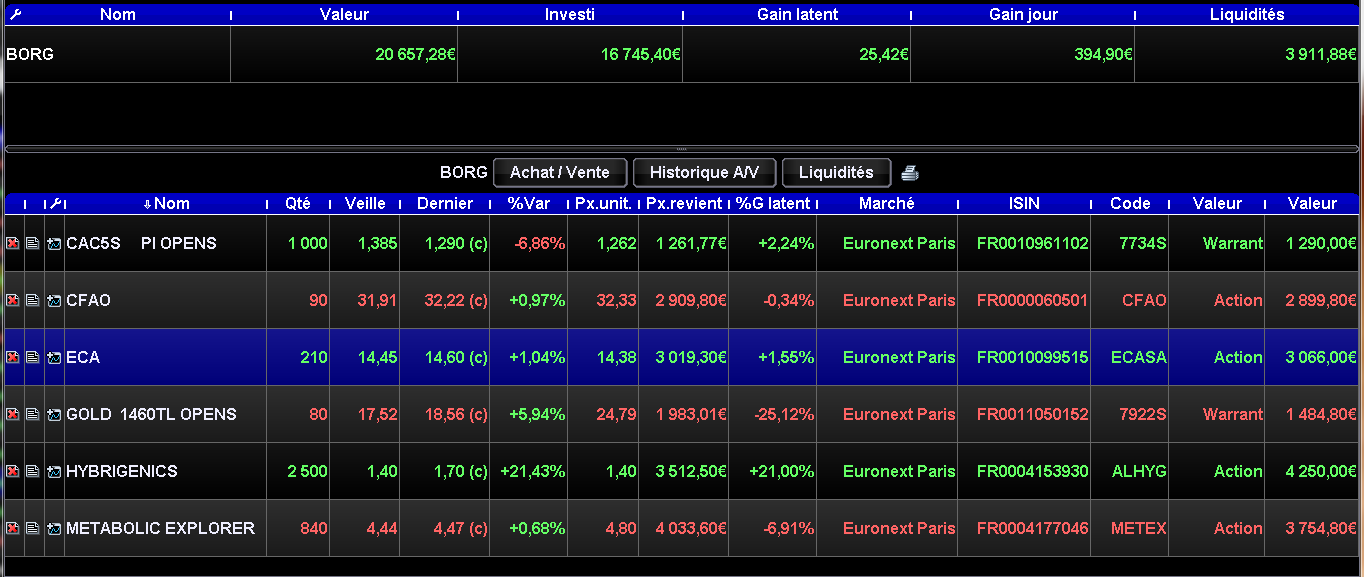Open the chart icon for GOLD 1460TL OPENS
The width and height of the screenshot is (1364, 577).
coord(54,414)
